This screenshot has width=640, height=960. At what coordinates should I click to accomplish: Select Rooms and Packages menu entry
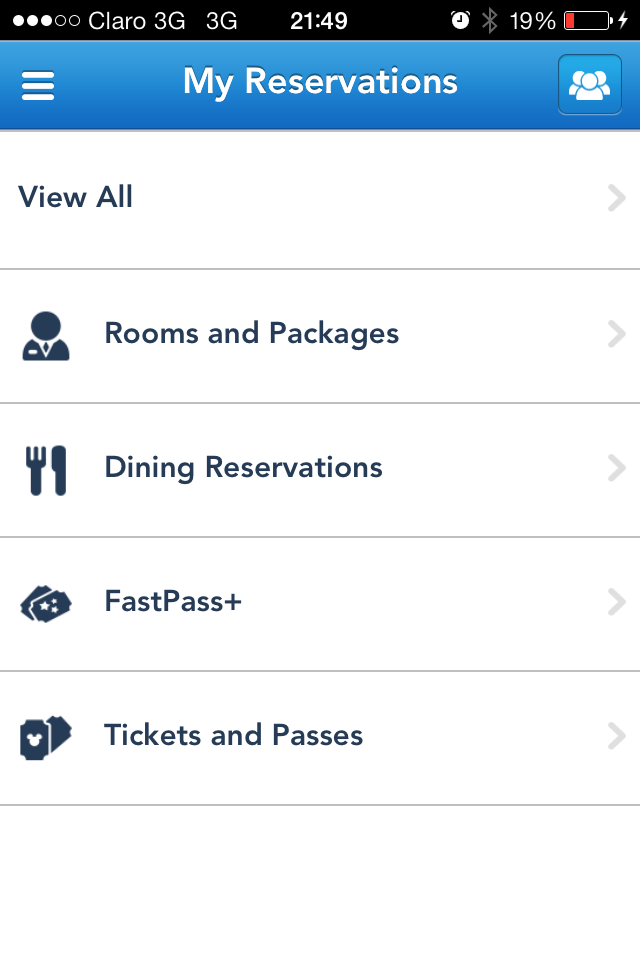pos(320,336)
